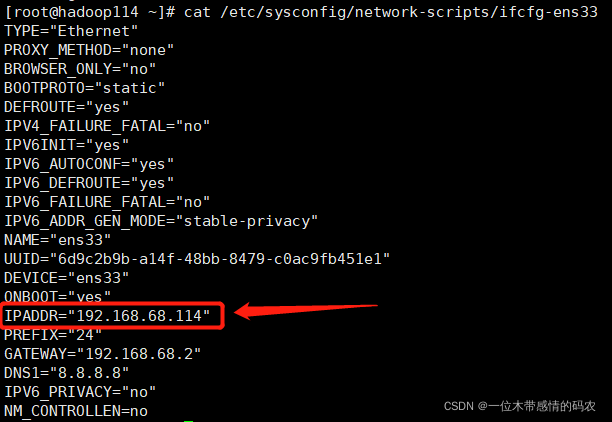Click the IPV4_FAILURE_FATAL="no" line
The image size is (612, 422).
pyautogui.click(x=107, y=126)
